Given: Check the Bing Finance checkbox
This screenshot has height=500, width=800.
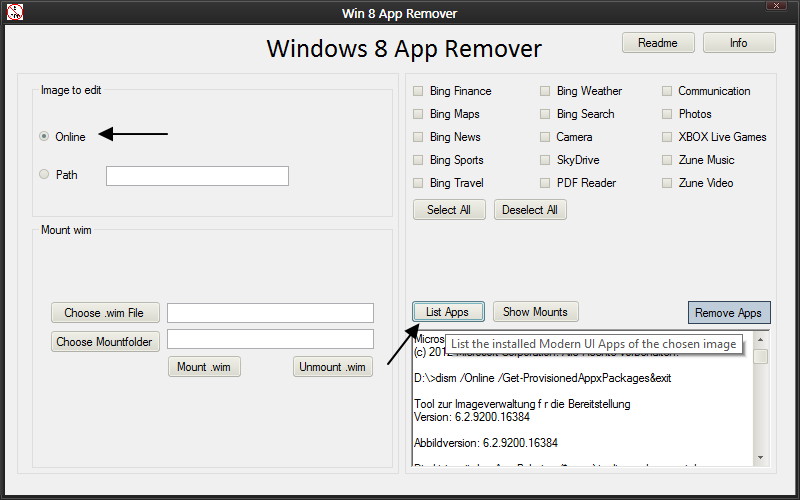Looking at the screenshot, I should point(418,91).
